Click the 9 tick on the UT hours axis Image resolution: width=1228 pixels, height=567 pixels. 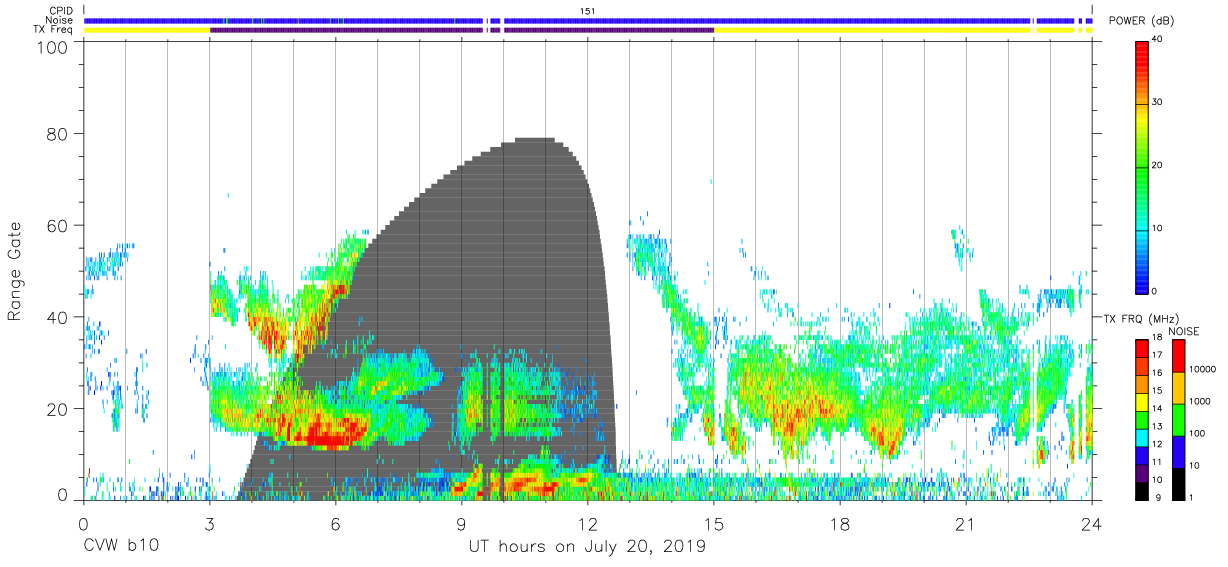coord(461,523)
